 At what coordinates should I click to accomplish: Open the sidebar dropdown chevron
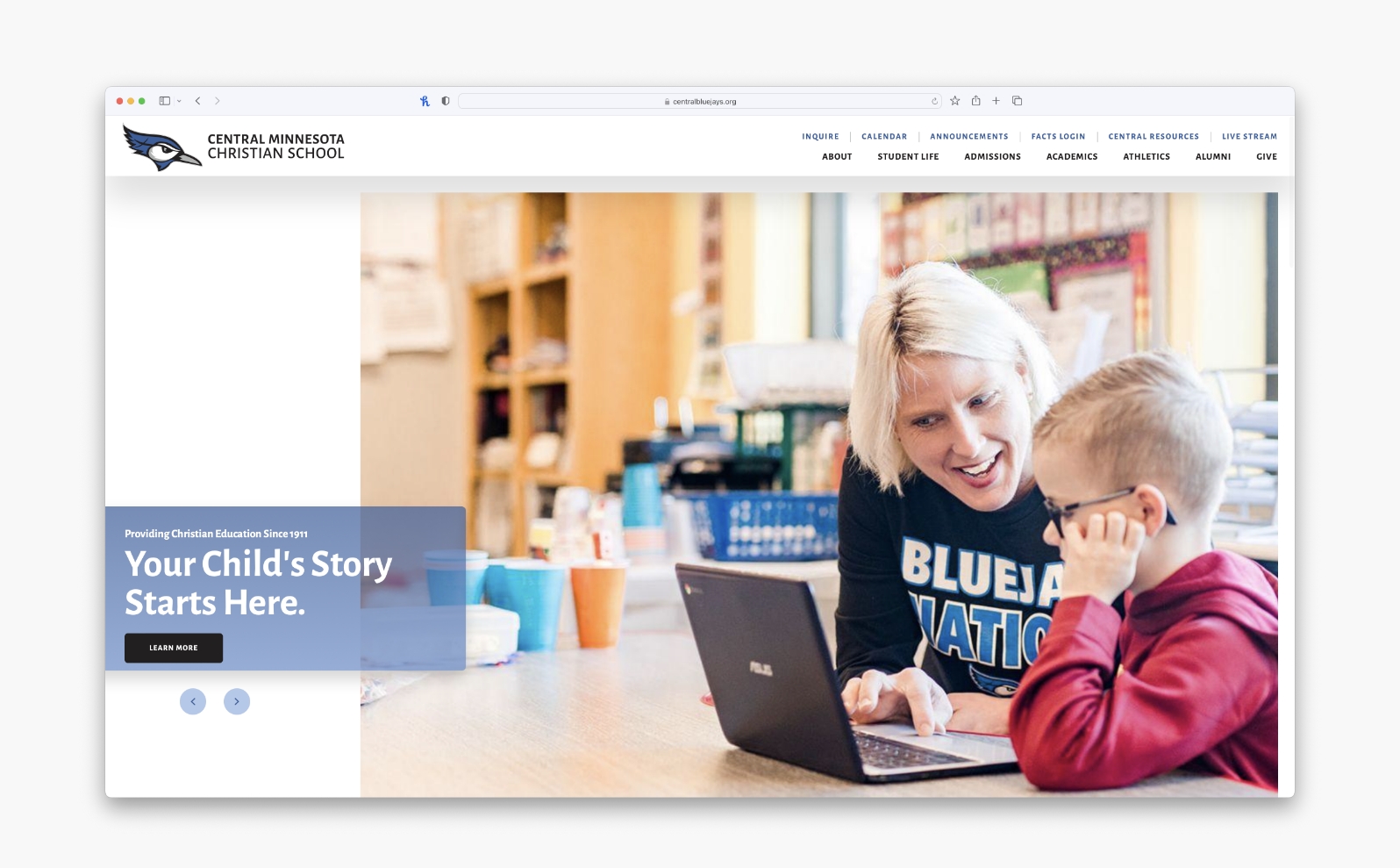pos(179,101)
